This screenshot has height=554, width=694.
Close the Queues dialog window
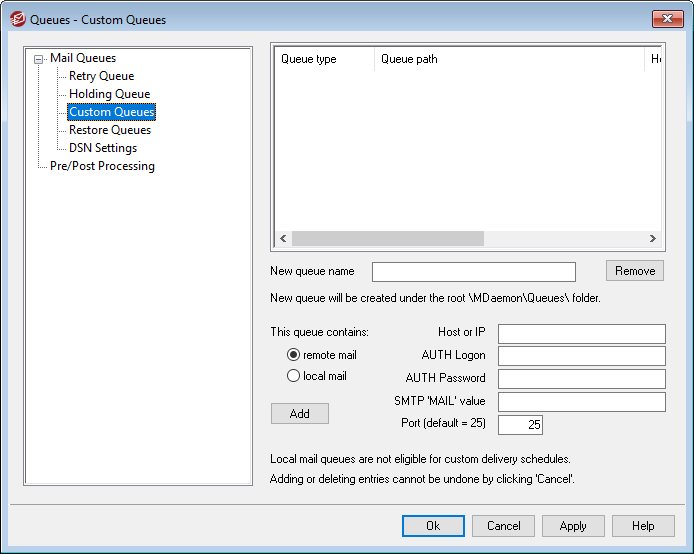(667, 19)
